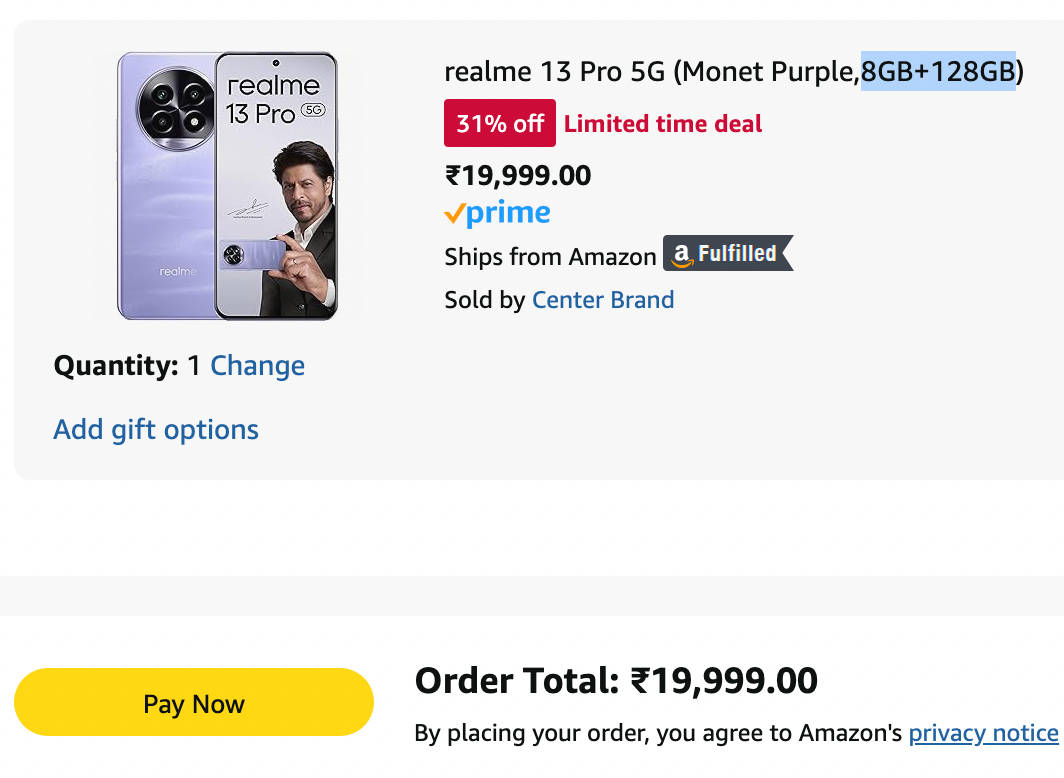Click the Pay Now button

click(x=193, y=703)
